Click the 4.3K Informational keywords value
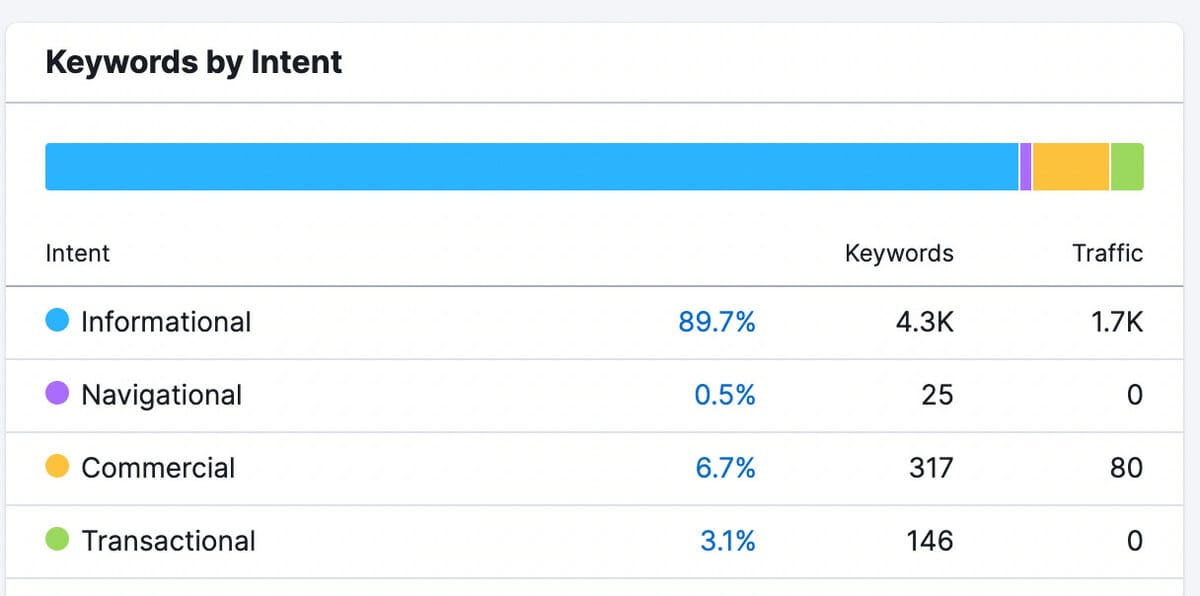The image size is (1200, 596). pyautogui.click(x=927, y=322)
